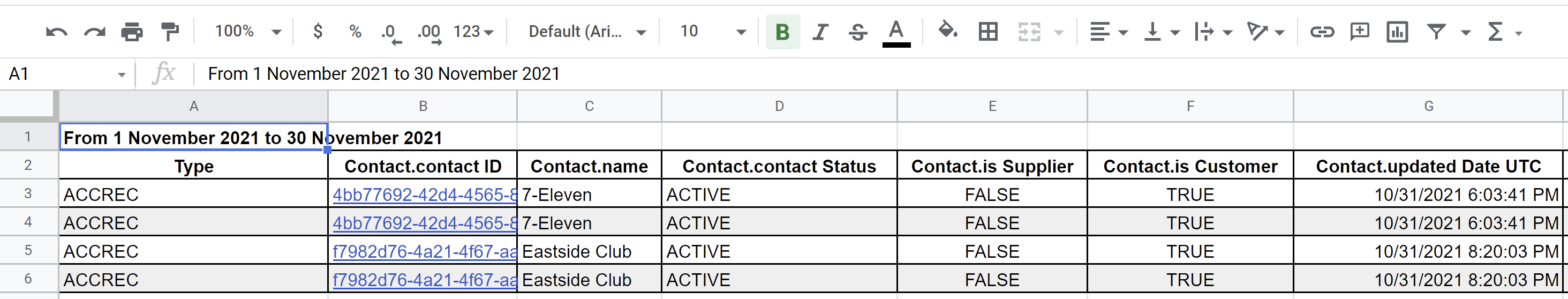Viewport: 1568px width, 299px height.
Task: Open the Borders grid icon
Action: [x=988, y=32]
